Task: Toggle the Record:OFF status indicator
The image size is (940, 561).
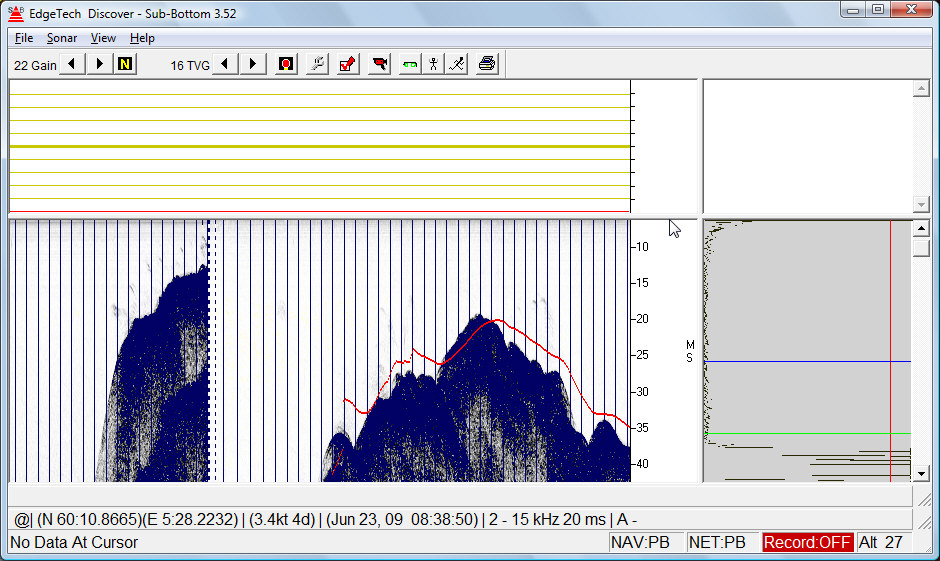Action: [806, 542]
